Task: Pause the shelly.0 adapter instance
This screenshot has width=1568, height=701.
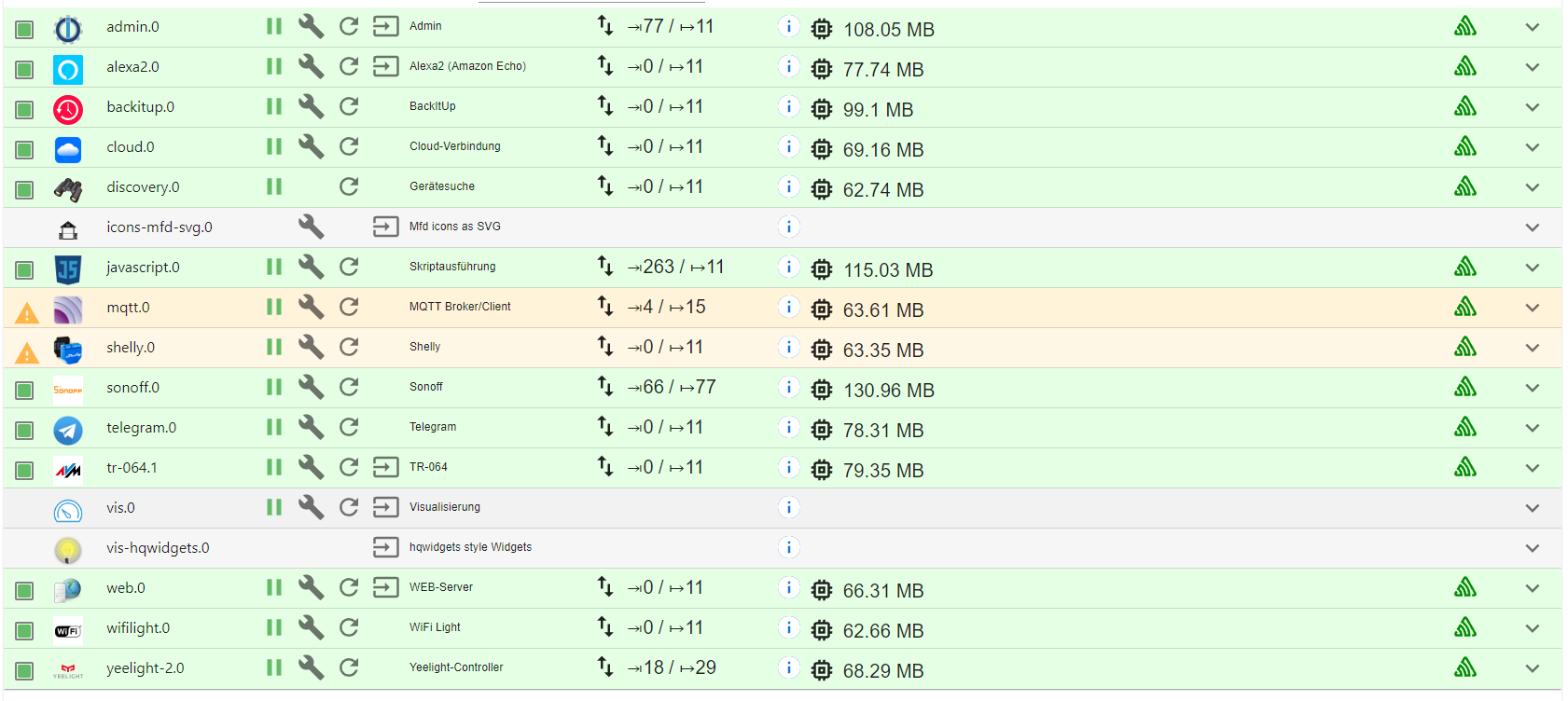Action: pyautogui.click(x=274, y=347)
